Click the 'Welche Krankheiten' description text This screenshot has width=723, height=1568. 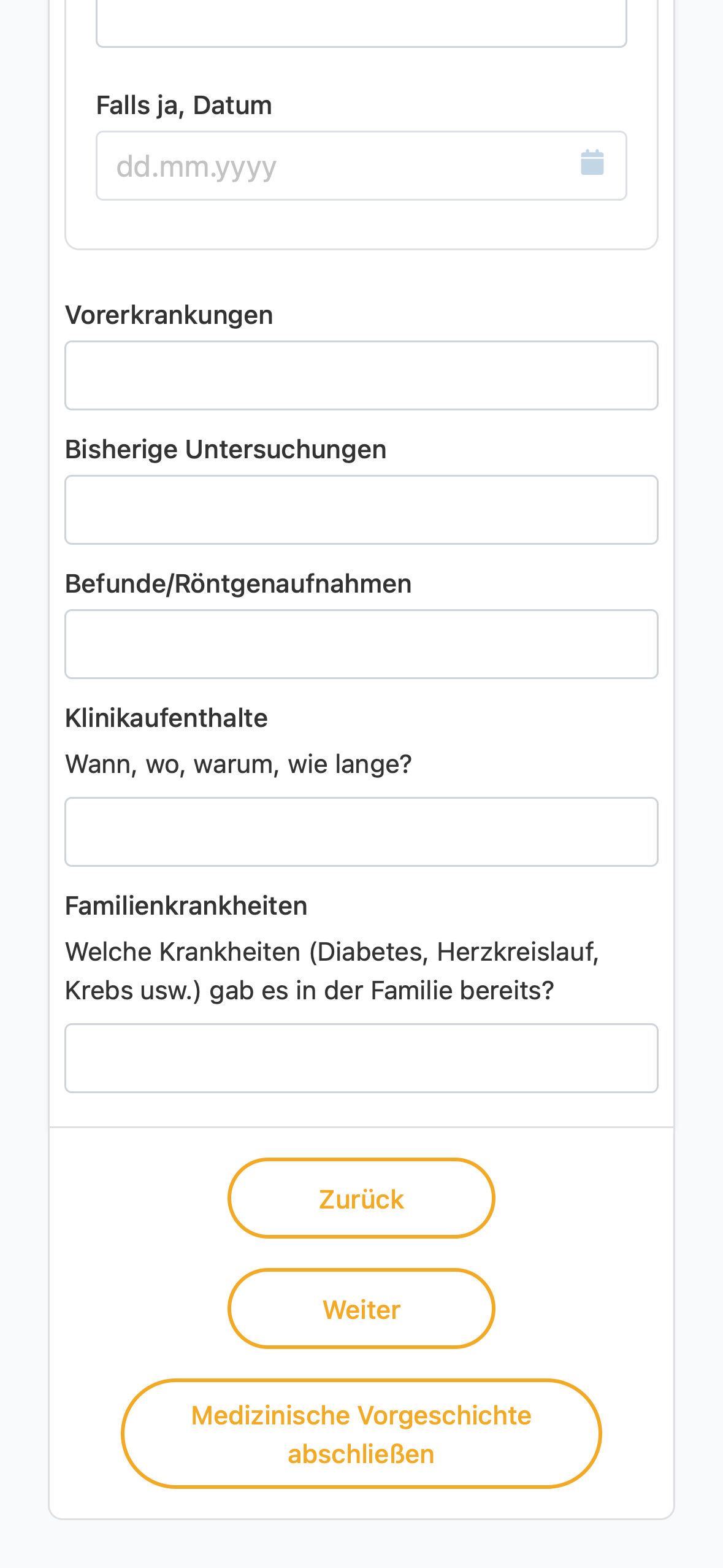point(332,971)
